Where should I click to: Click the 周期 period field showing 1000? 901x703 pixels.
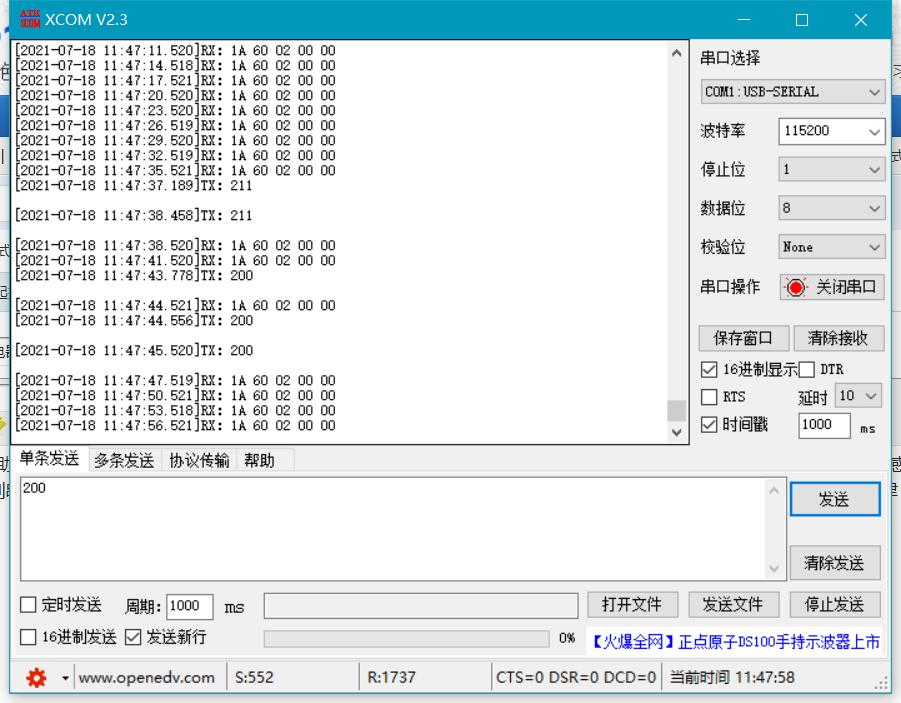click(x=190, y=606)
